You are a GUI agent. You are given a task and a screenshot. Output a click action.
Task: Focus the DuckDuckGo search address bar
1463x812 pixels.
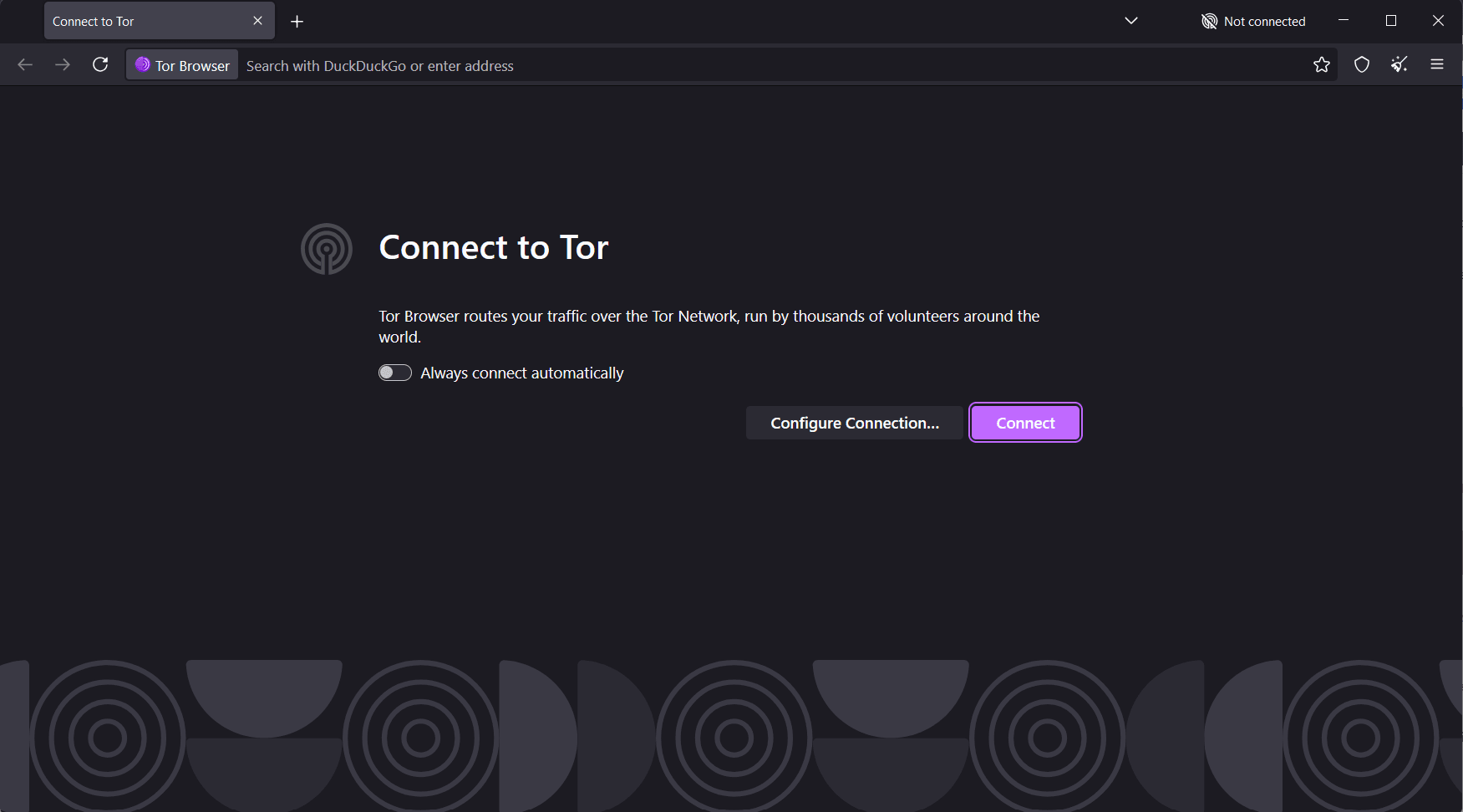click(x=752, y=66)
